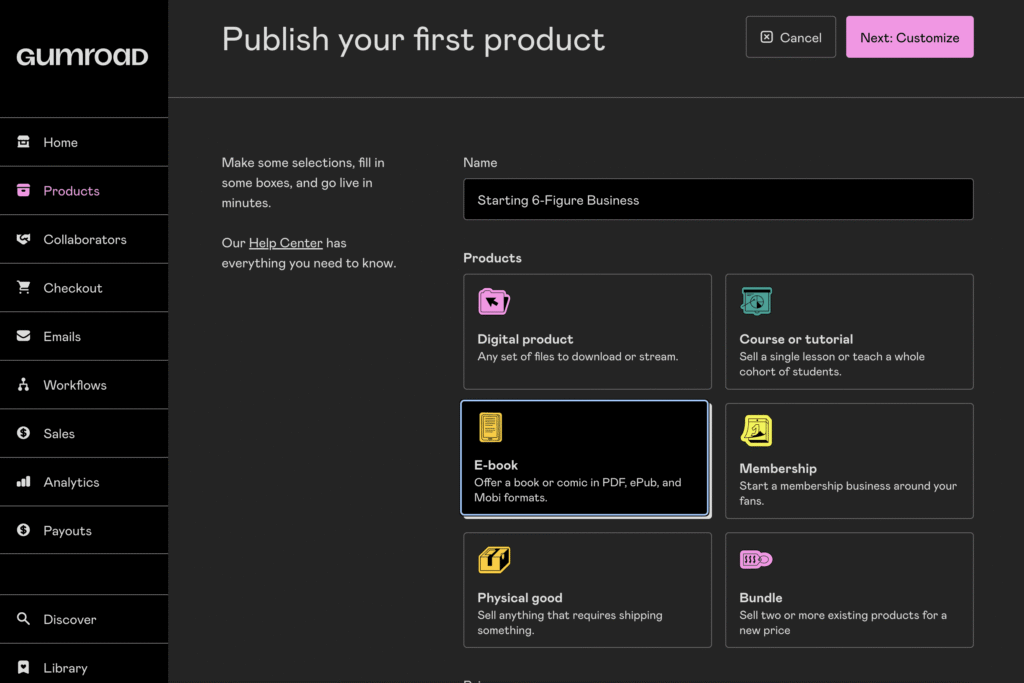Viewport: 1024px width, 683px height.
Task: Click the product Name field
Action: pos(718,199)
